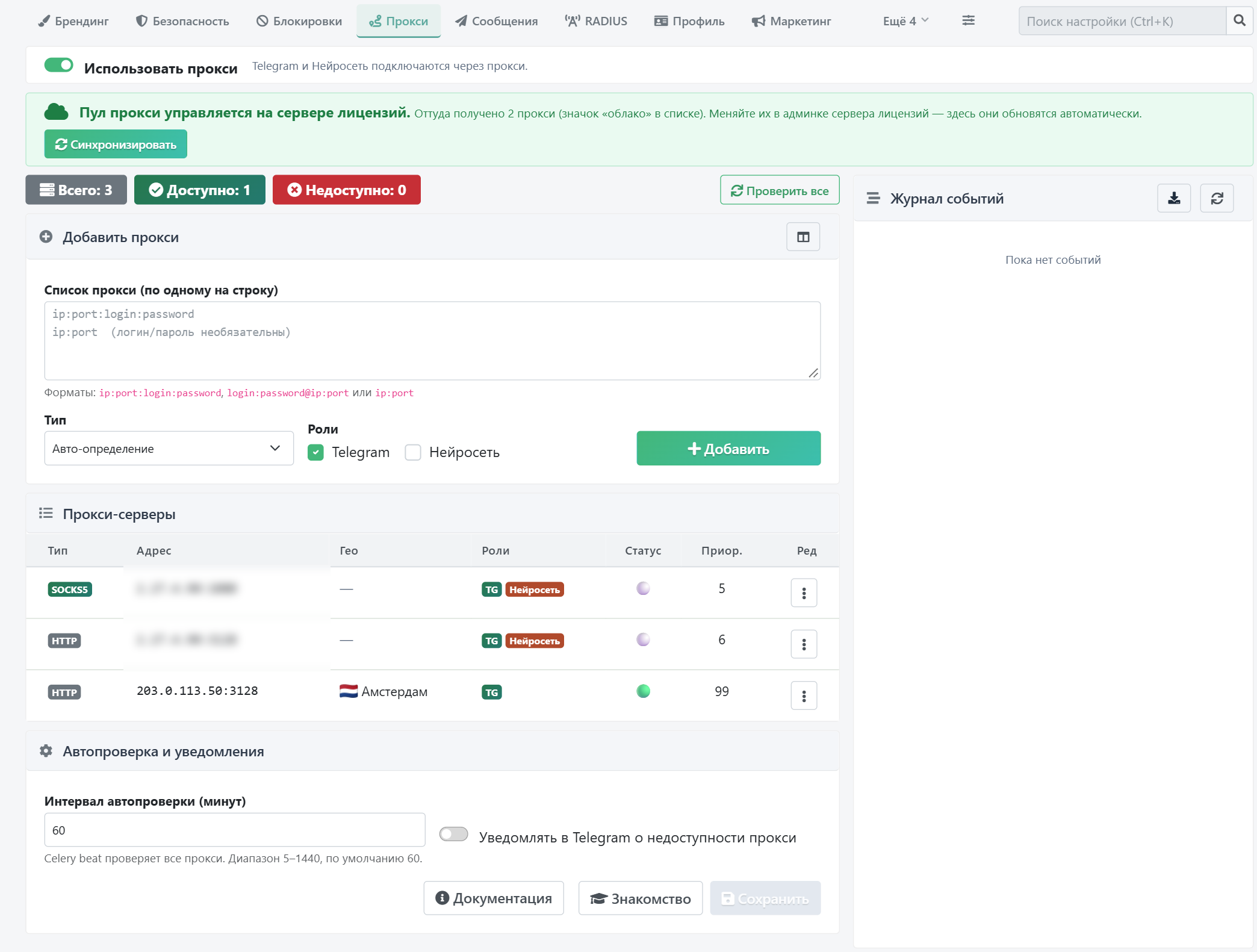Click the address 203.0.113.50:3128

197,691
